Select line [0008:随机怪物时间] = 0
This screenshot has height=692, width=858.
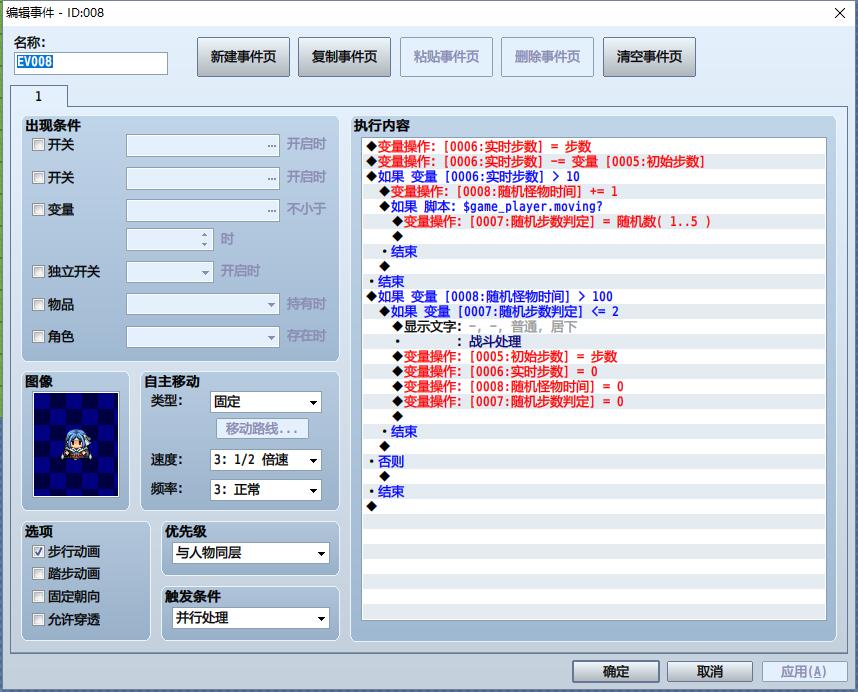tap(594, 387)
